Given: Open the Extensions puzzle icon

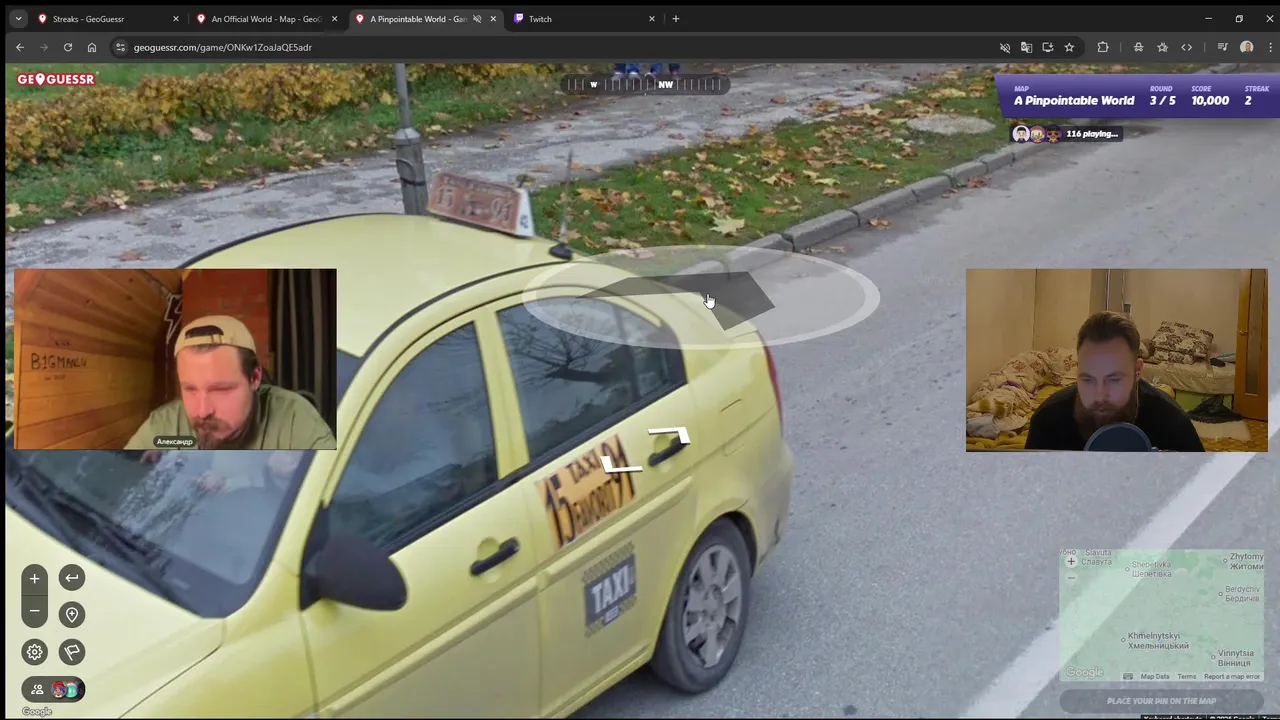Looking at the screenshot, I should pyautogui.click(x=1103, y=47).
